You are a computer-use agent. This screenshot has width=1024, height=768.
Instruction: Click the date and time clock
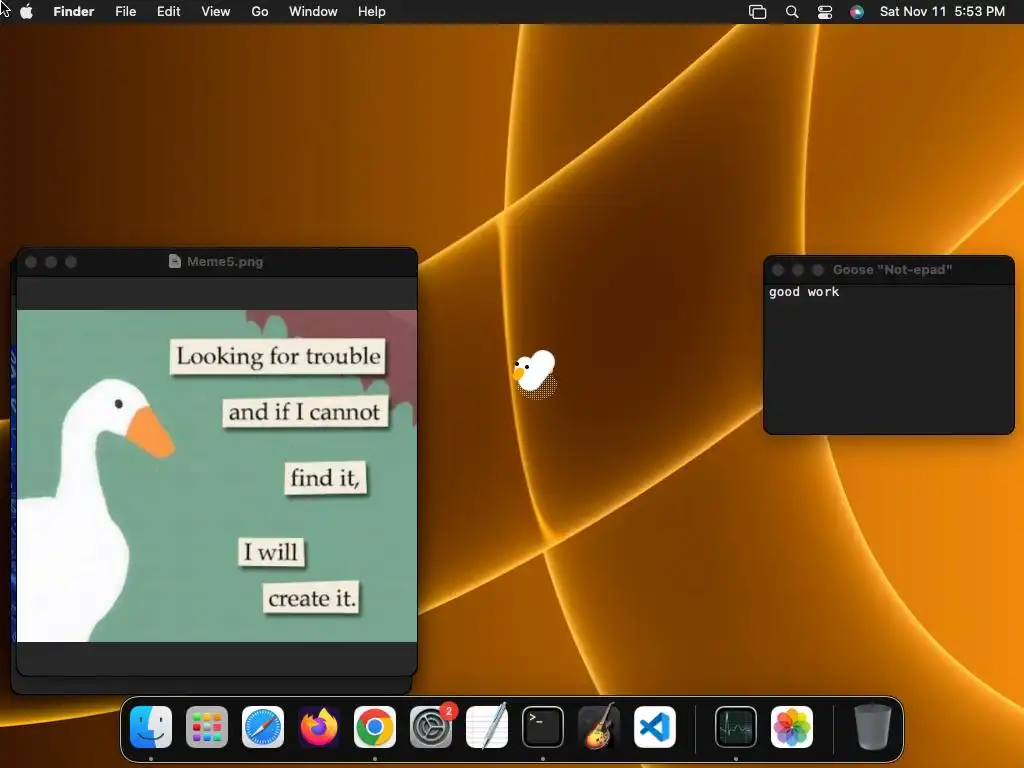click(942, 11)
